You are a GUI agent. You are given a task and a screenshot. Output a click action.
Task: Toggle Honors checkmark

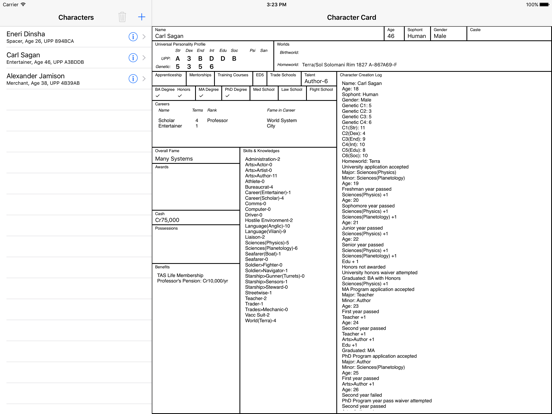pos(180,96)
